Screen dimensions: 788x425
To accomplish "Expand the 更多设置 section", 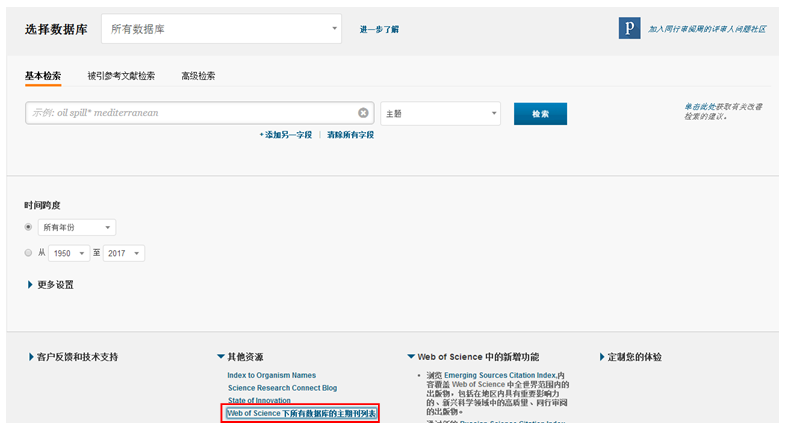I will [50, 285].
